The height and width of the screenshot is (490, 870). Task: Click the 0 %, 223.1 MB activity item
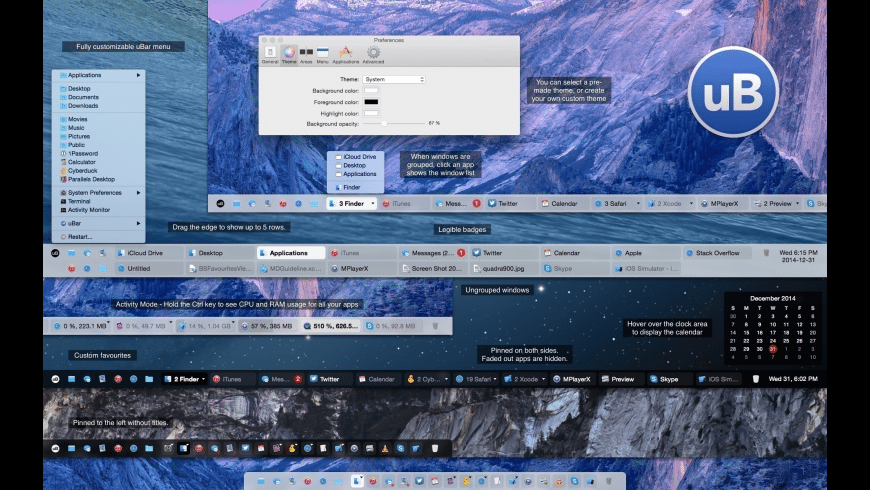(x=81, y=326)
